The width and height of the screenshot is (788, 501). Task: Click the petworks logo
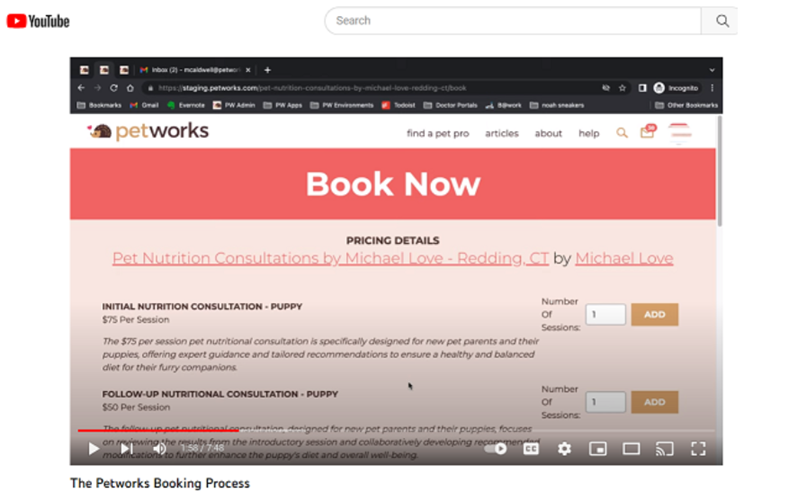[x=148, y=131]
